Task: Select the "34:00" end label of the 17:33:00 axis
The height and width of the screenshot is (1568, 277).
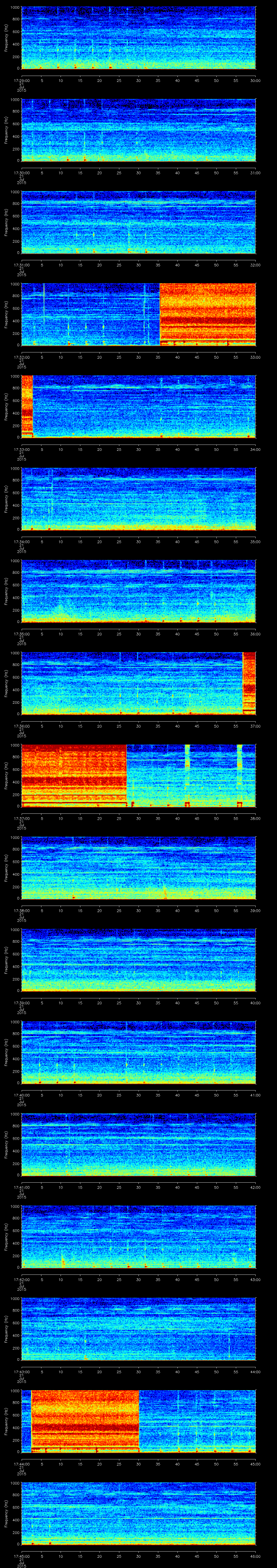Action: [255, 449]
